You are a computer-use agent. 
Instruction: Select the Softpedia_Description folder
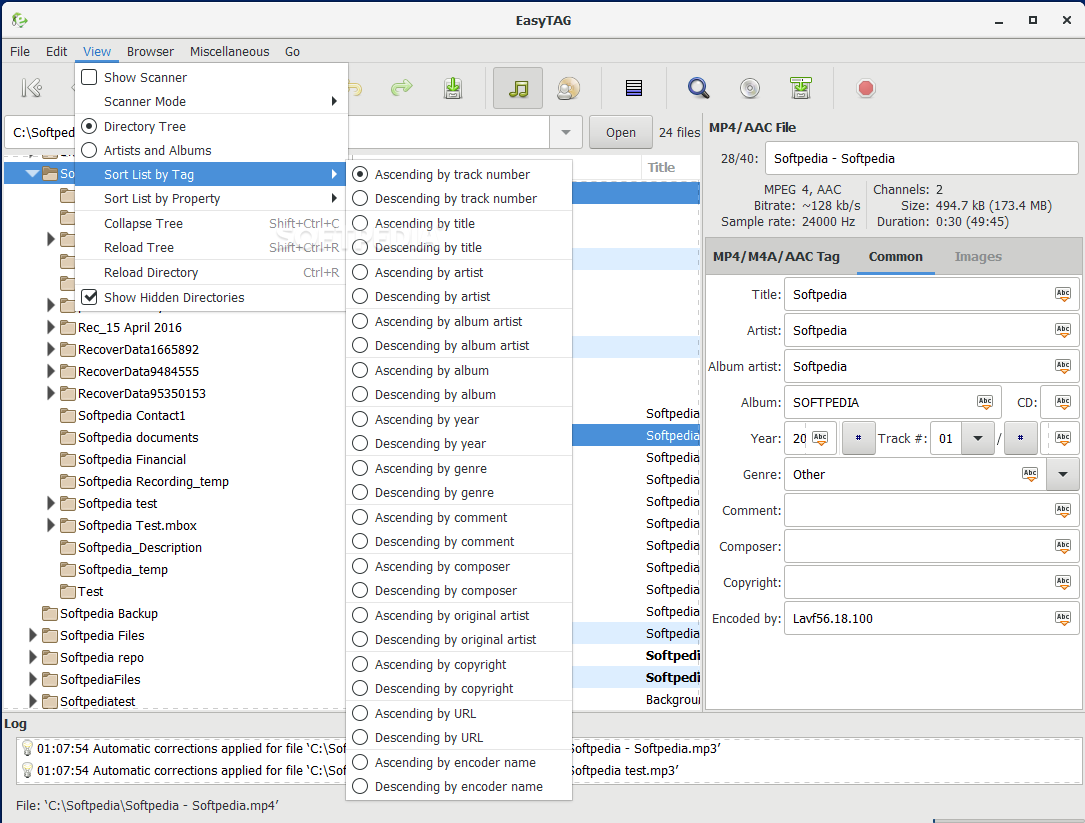[140, 548]
